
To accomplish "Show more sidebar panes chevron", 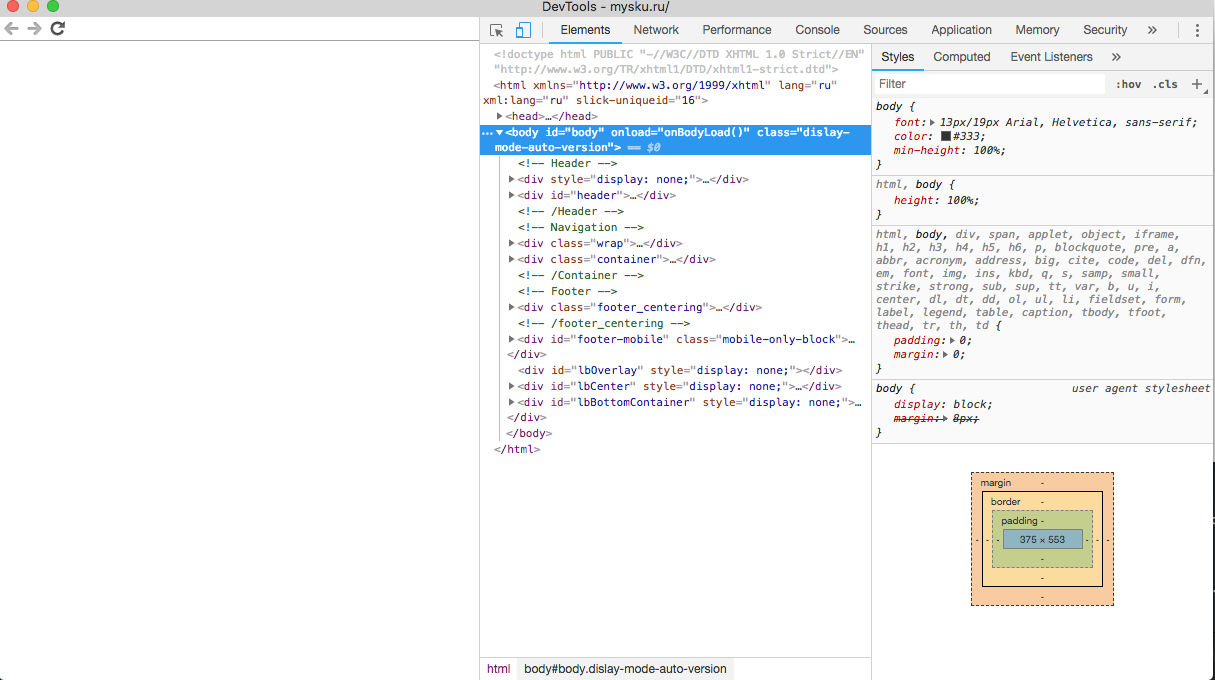I will 1116,57.
